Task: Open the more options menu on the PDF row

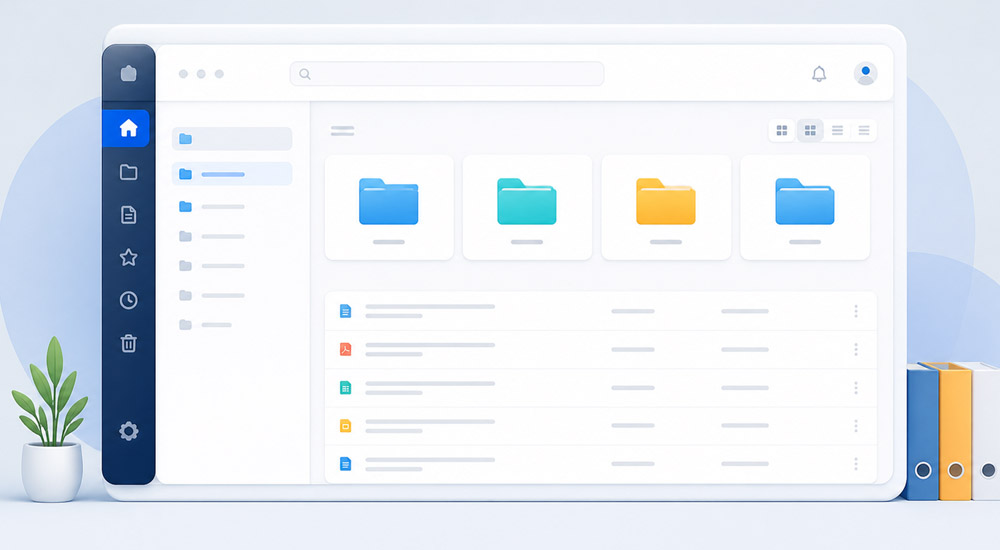Action: (856, 349)
